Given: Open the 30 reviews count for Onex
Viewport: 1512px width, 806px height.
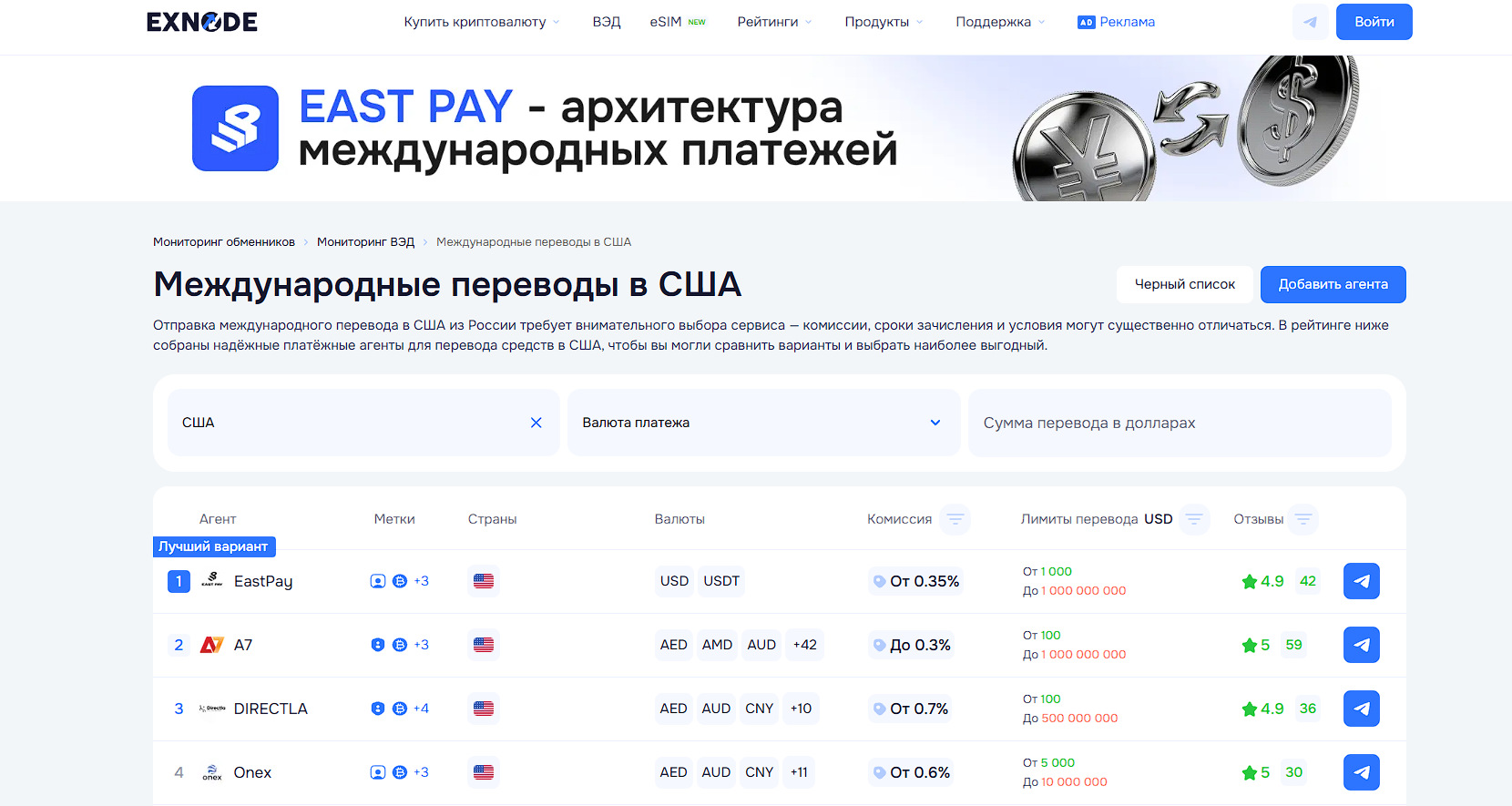Looking at the screenshot, I should point(1293,772).
